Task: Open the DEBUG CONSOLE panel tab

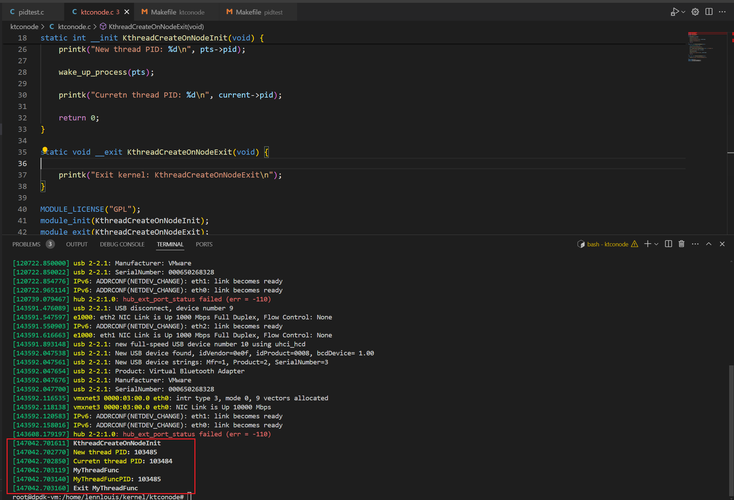Action: coord(121,244)
